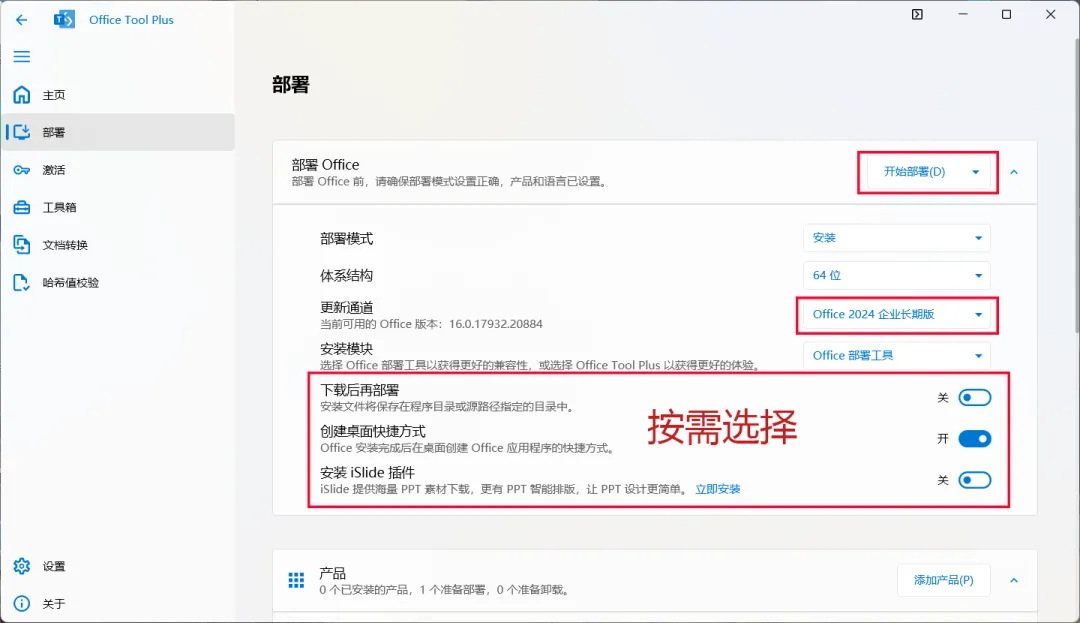Click the 立即安装 link

[718, 489]
